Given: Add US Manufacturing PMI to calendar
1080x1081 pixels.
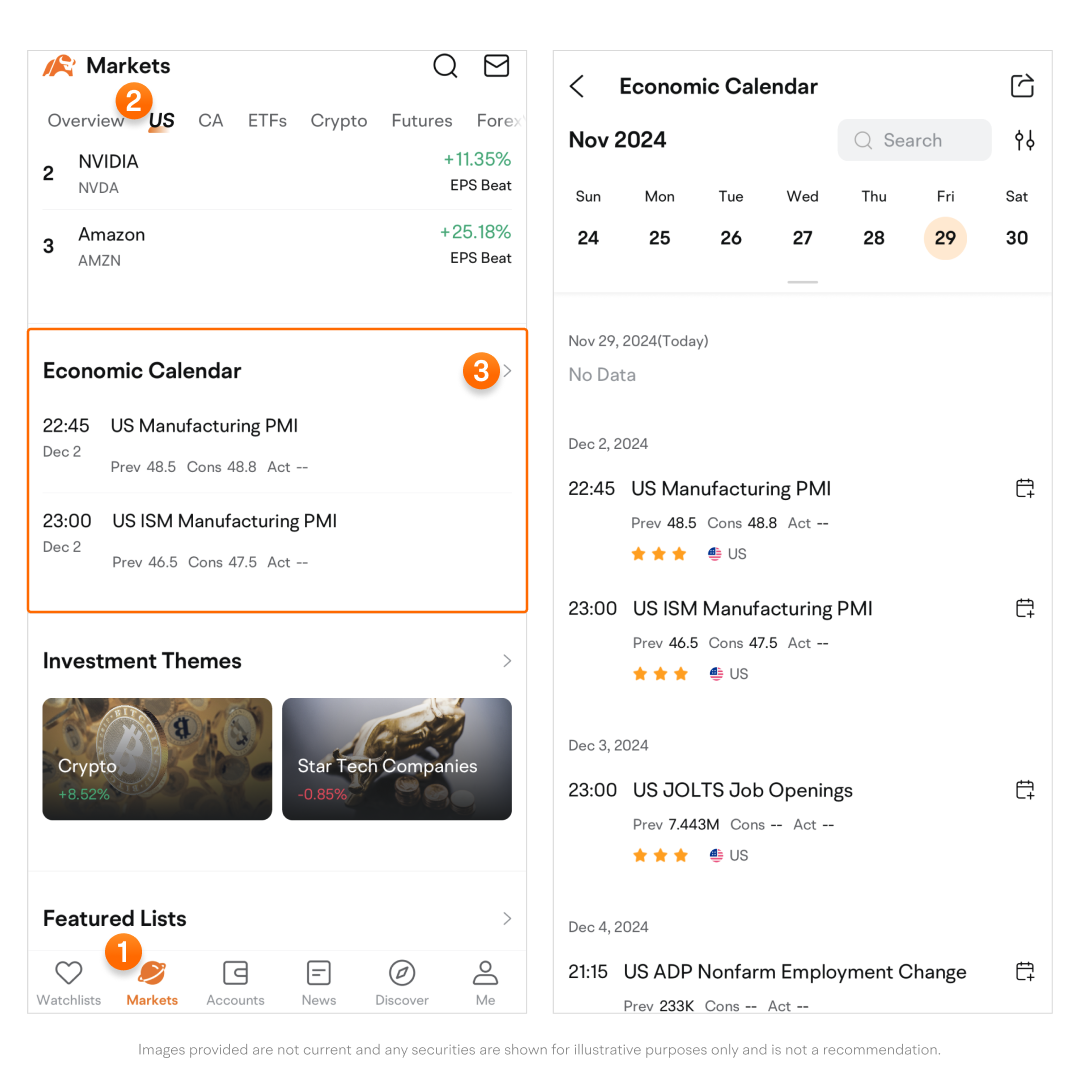Looking at the screenshot, I should (x=1024, y=488).
